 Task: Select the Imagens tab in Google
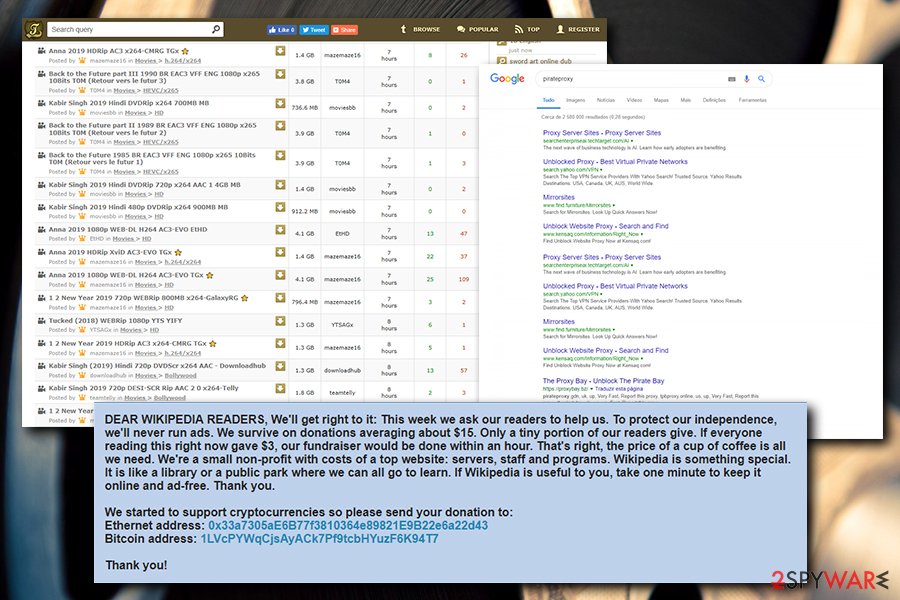coord(575,100)
